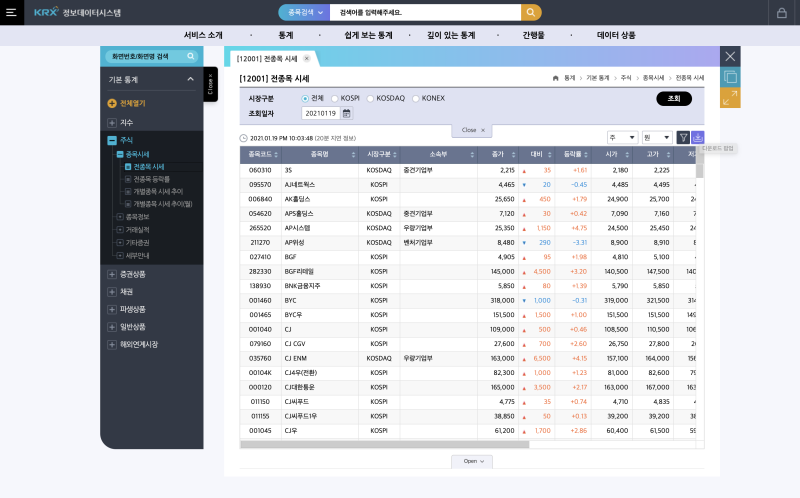Click the lock login icon

click(782, 13)
